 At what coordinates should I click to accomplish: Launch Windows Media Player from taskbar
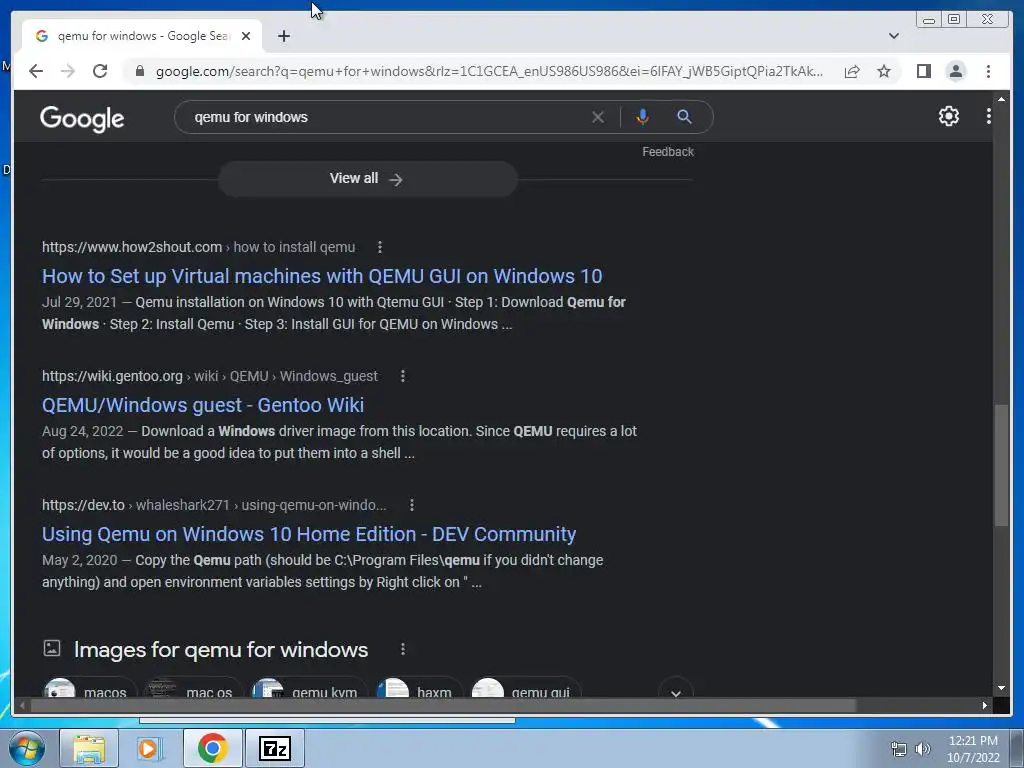coord(150,748)
